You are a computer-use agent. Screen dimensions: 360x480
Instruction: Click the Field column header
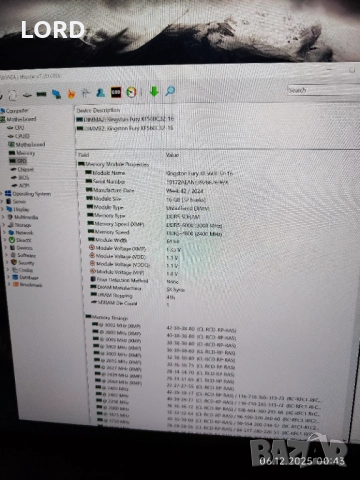(84, 155)
